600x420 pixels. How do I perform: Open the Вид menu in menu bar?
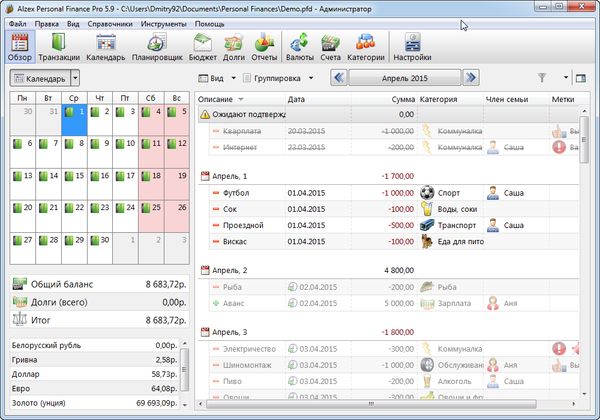point(73,24)
